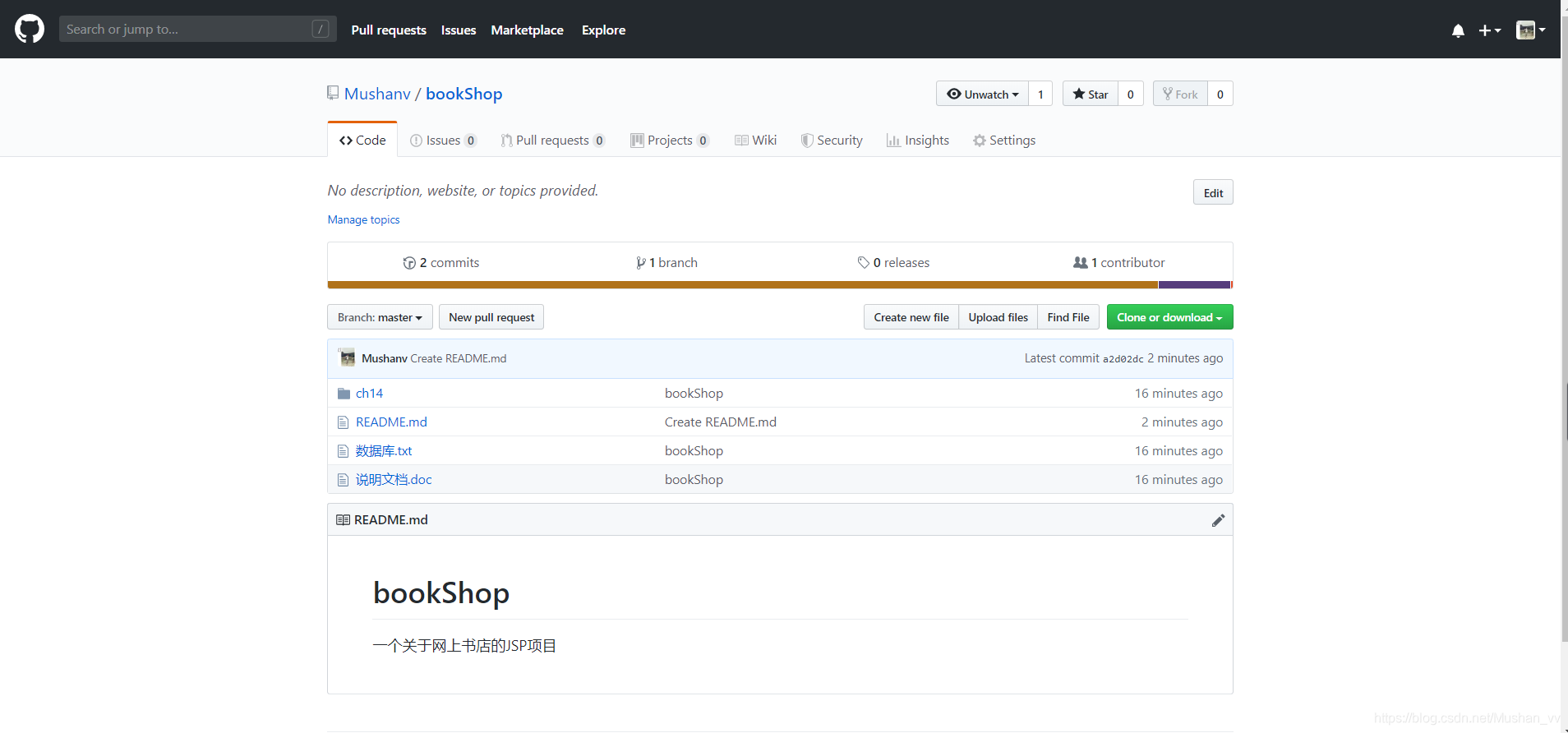Click New pull request button

tap(491, 317)
